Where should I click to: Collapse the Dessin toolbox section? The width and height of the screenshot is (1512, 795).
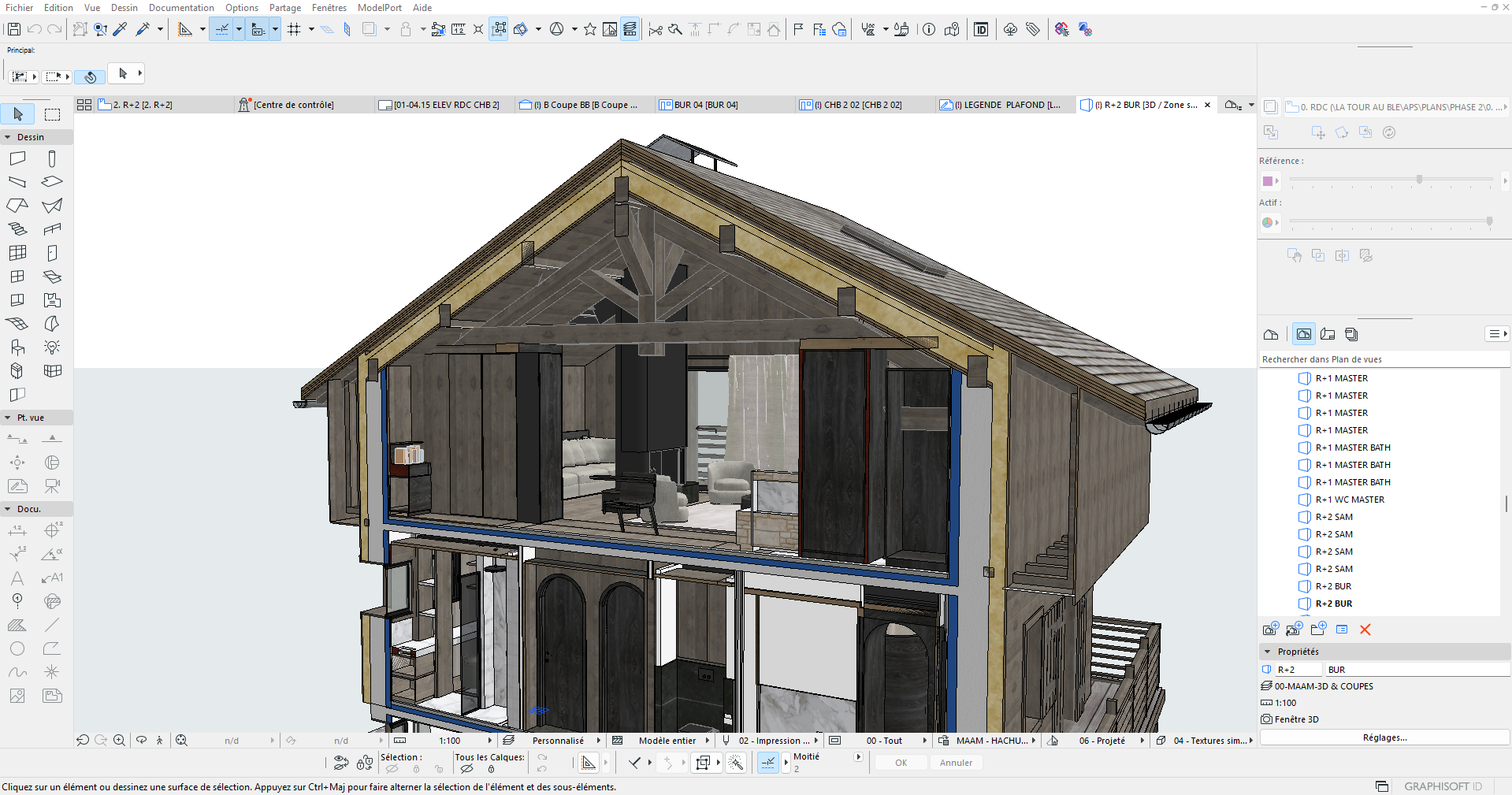pos(8,137)
